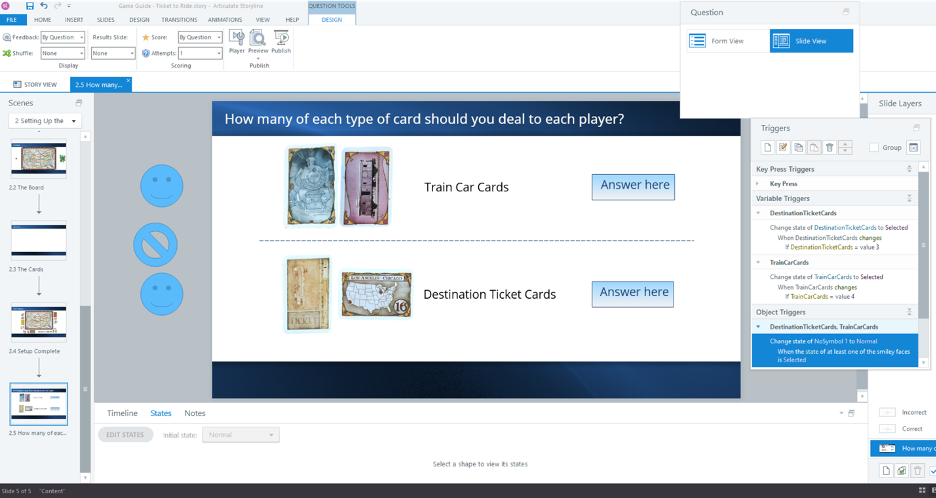
Task: Open the Player properties
Action: 237,42
